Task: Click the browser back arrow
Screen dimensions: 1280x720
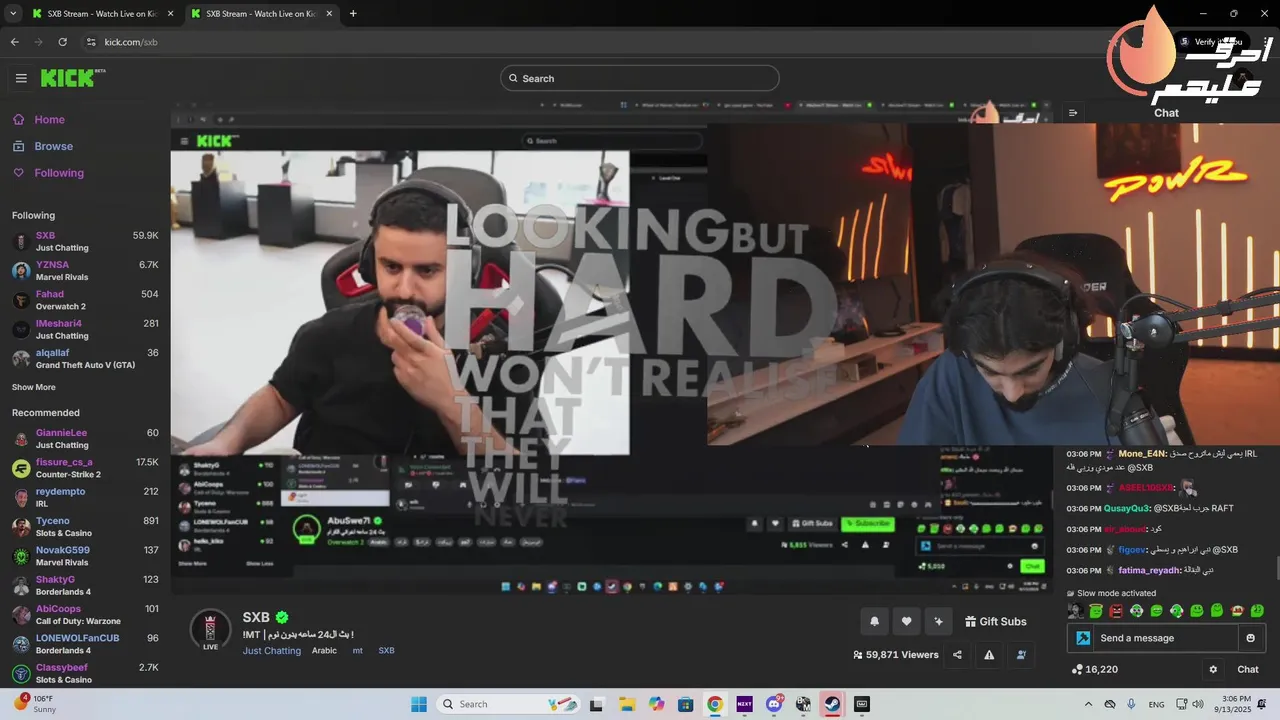Action: [14, 42]
